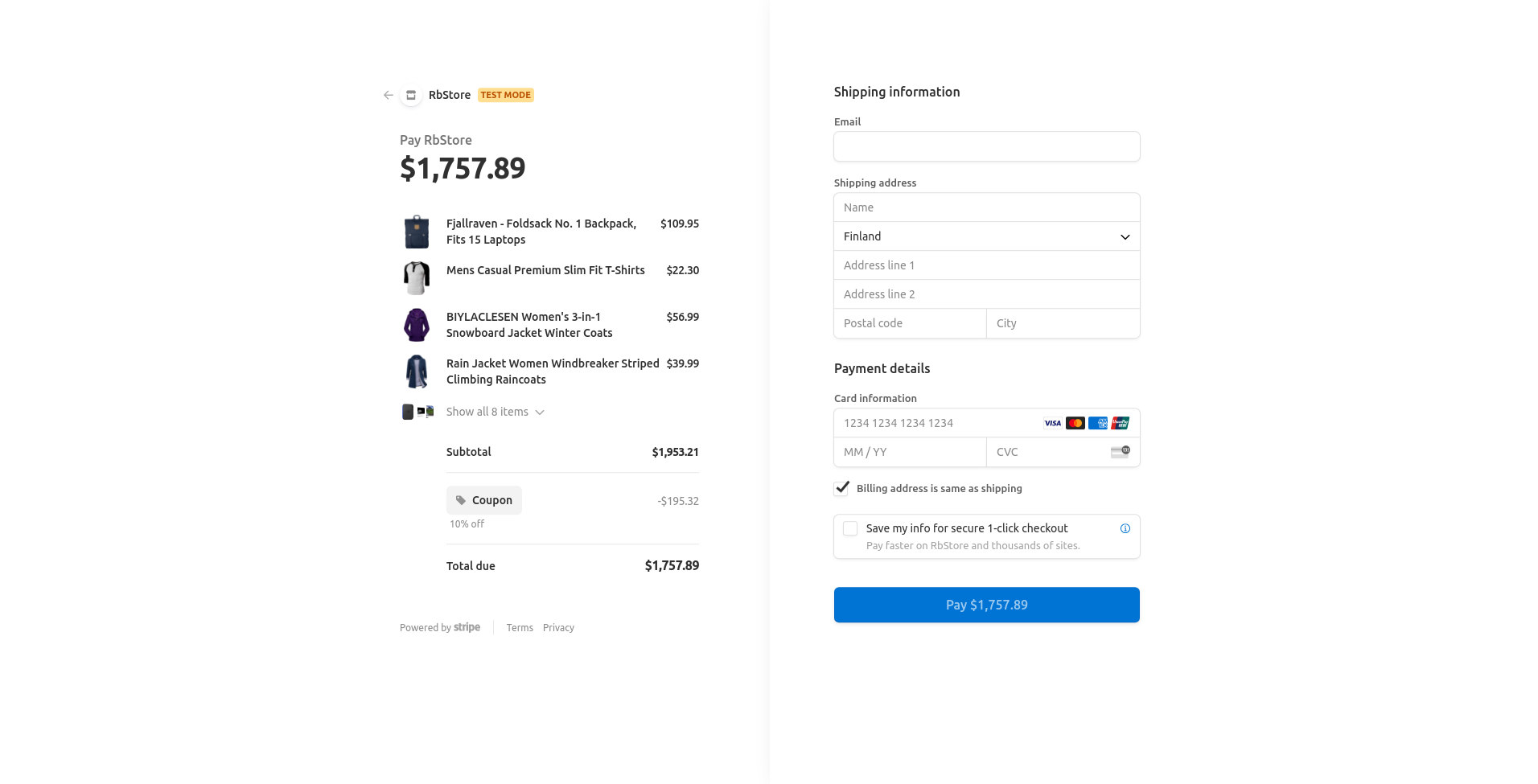1538x784 pixels.
Task: Select the coupon tag icon
Action: point(461,500)
